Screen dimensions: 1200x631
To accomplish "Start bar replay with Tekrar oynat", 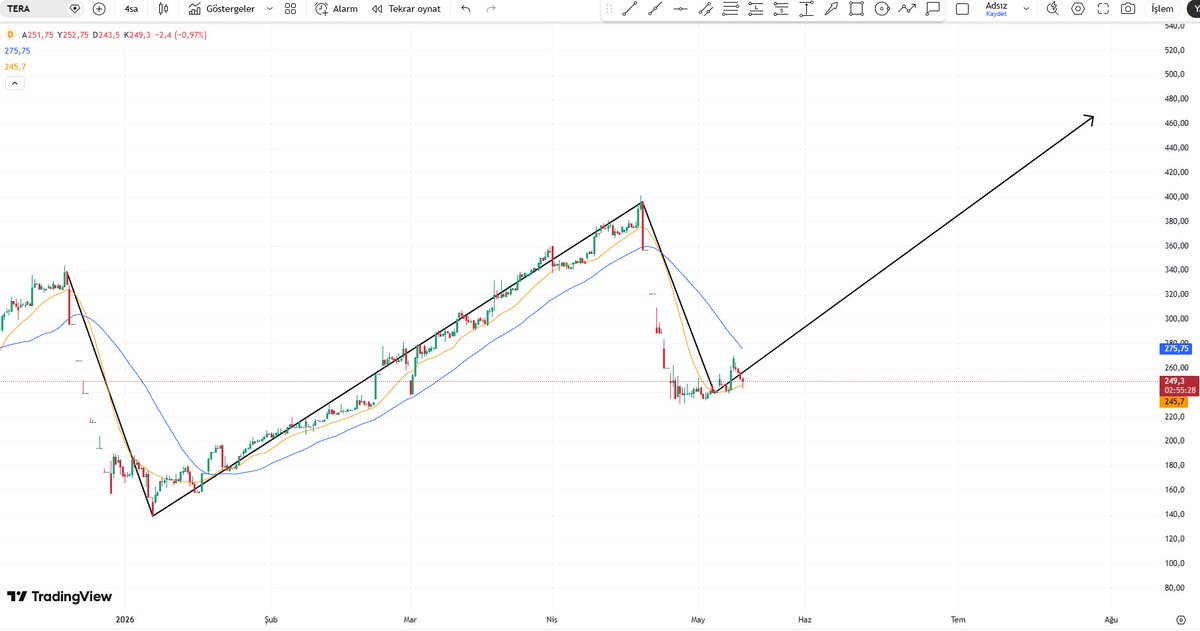I will [x=405, y=8].
